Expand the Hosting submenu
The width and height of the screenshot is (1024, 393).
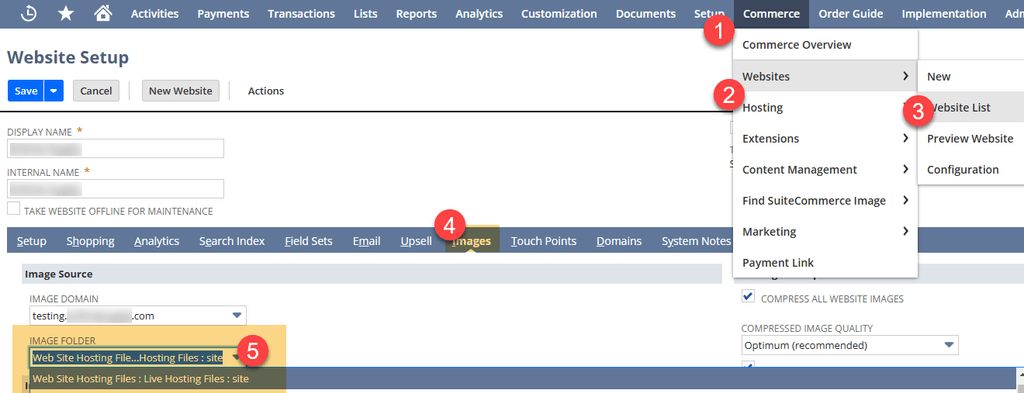point(825,108)
